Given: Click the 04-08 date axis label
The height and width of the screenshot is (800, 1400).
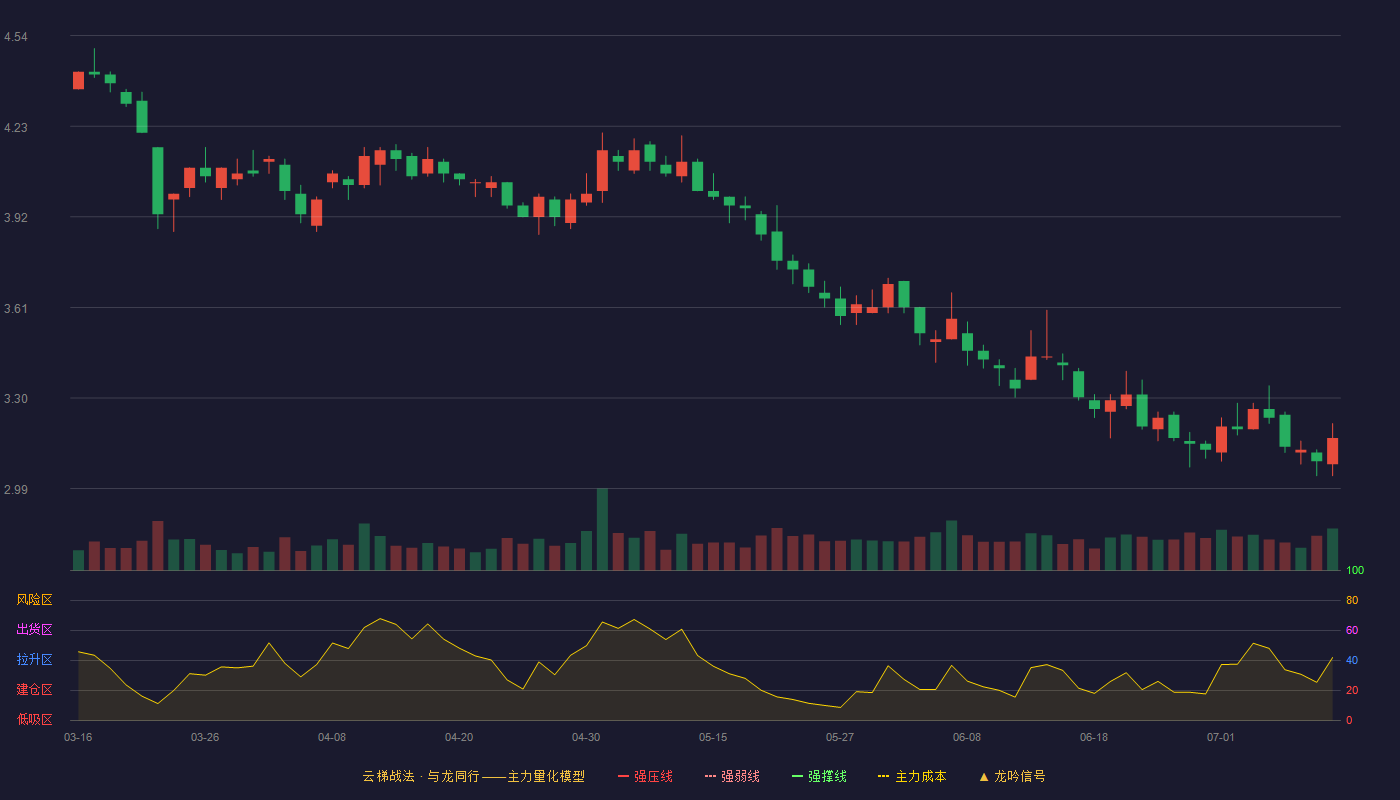Looking at the screenshot, I should click(x=332, y=737).
